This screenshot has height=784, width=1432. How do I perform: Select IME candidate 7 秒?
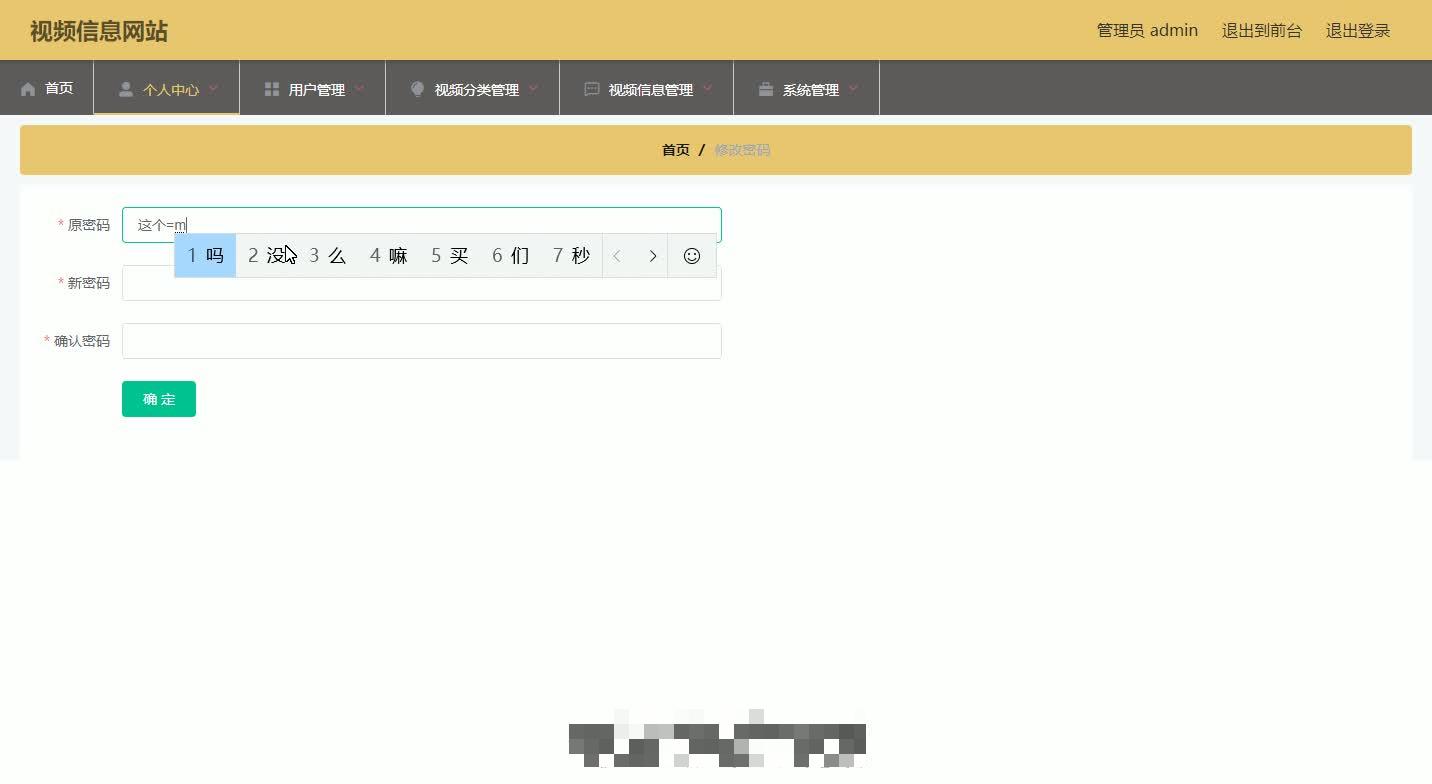(572, 256)
